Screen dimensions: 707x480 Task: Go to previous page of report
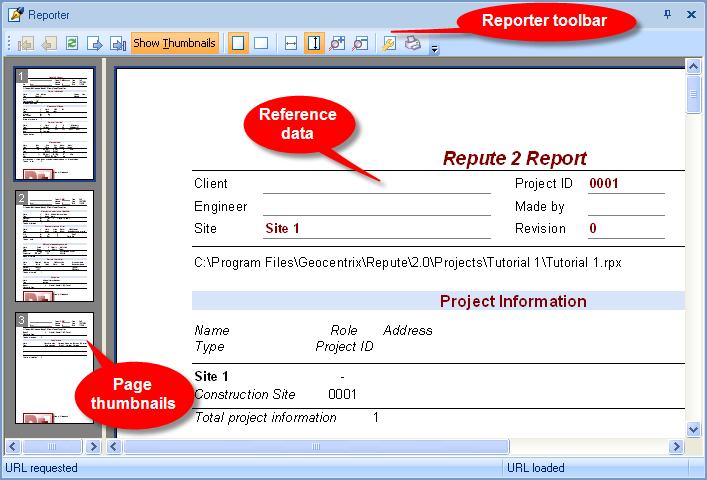pos(49,44)
